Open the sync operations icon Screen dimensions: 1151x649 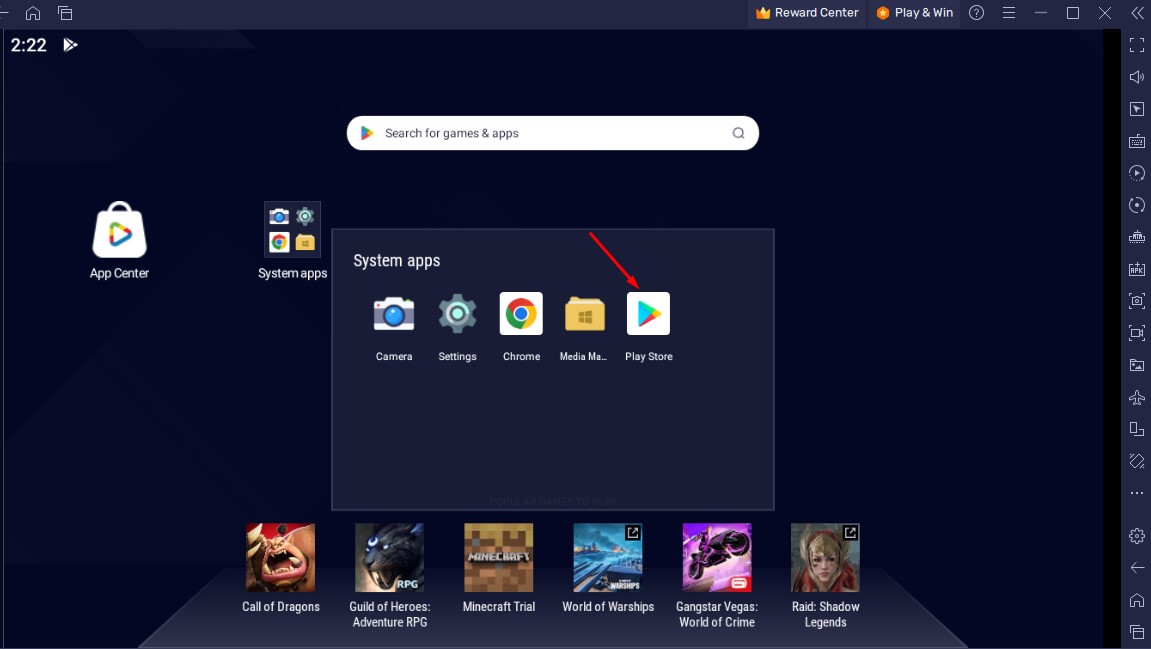pos(1136,205)
